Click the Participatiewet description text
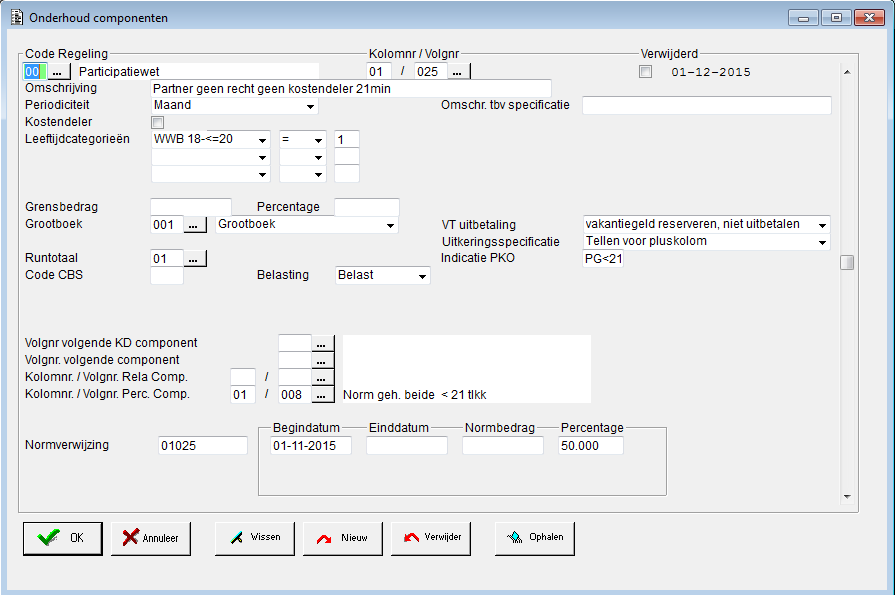895x595 pixels. 119,72
